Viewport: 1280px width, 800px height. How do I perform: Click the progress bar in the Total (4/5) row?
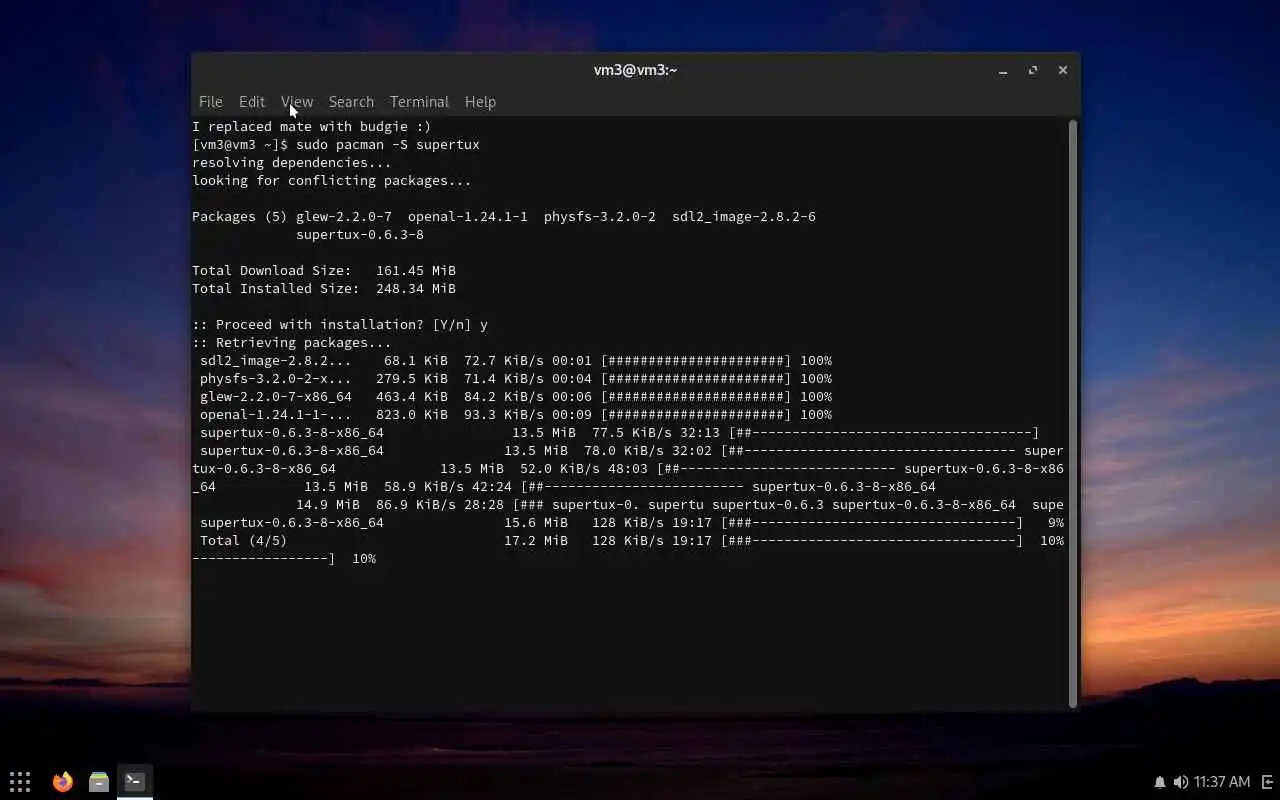pyautogui.click(x=872, y=541)
